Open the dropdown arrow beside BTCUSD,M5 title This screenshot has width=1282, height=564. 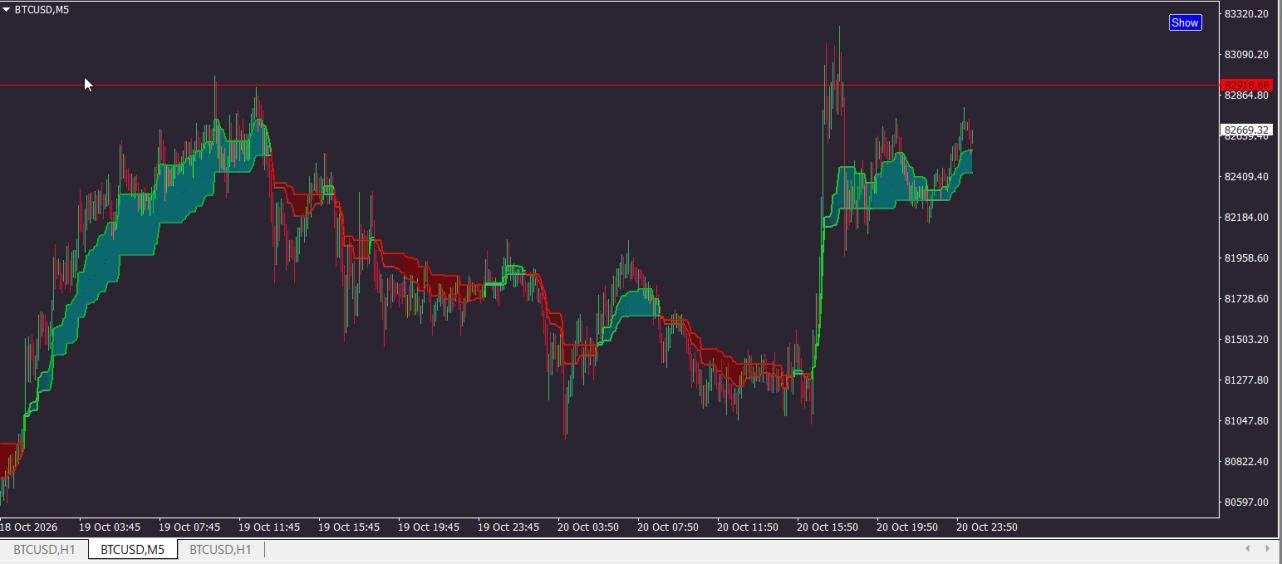click(x=7, y=9)
